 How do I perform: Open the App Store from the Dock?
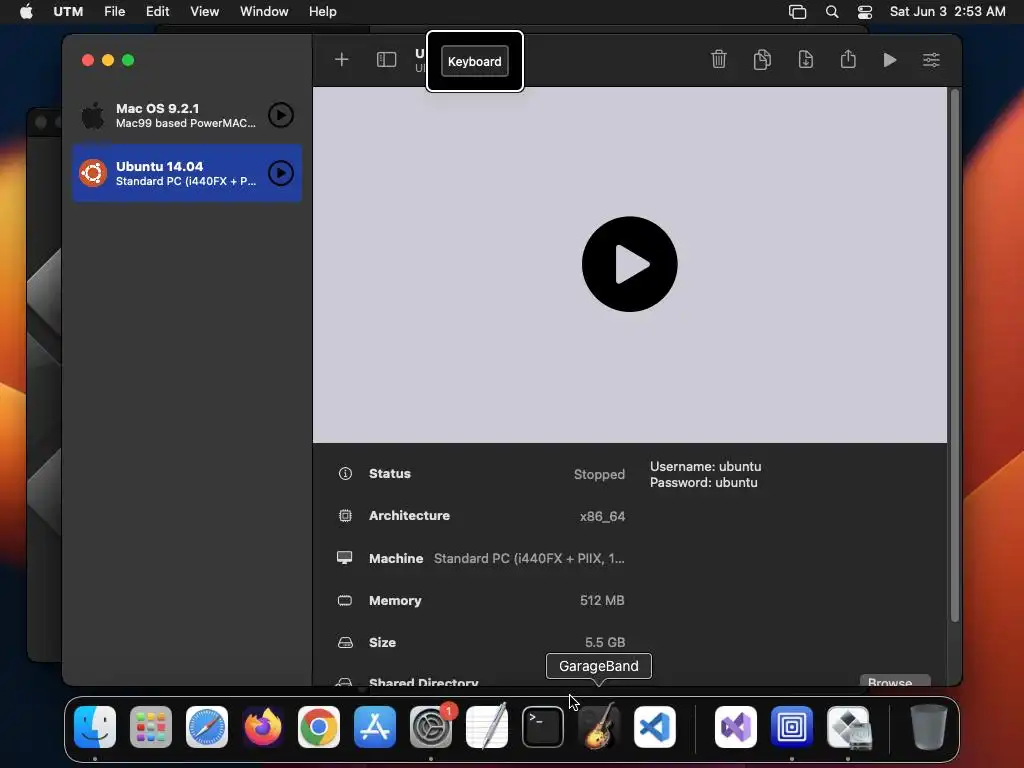(x=375, y=727)
